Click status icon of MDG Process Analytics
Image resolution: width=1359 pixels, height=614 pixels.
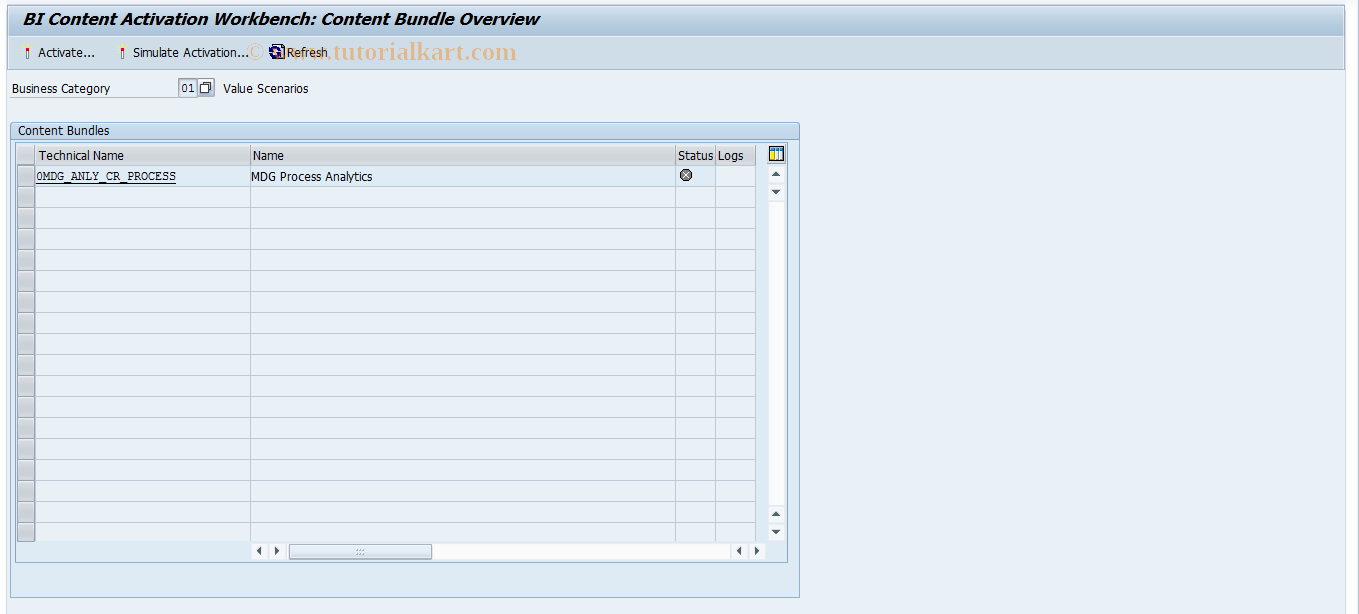point(686,175)
